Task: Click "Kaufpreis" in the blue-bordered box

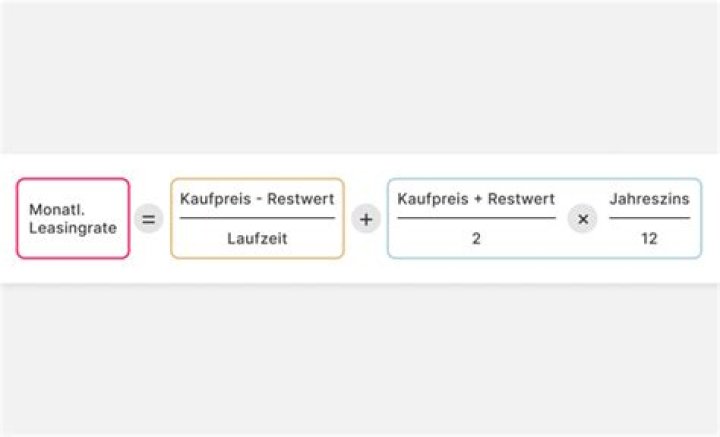Action: click(431, 199)
